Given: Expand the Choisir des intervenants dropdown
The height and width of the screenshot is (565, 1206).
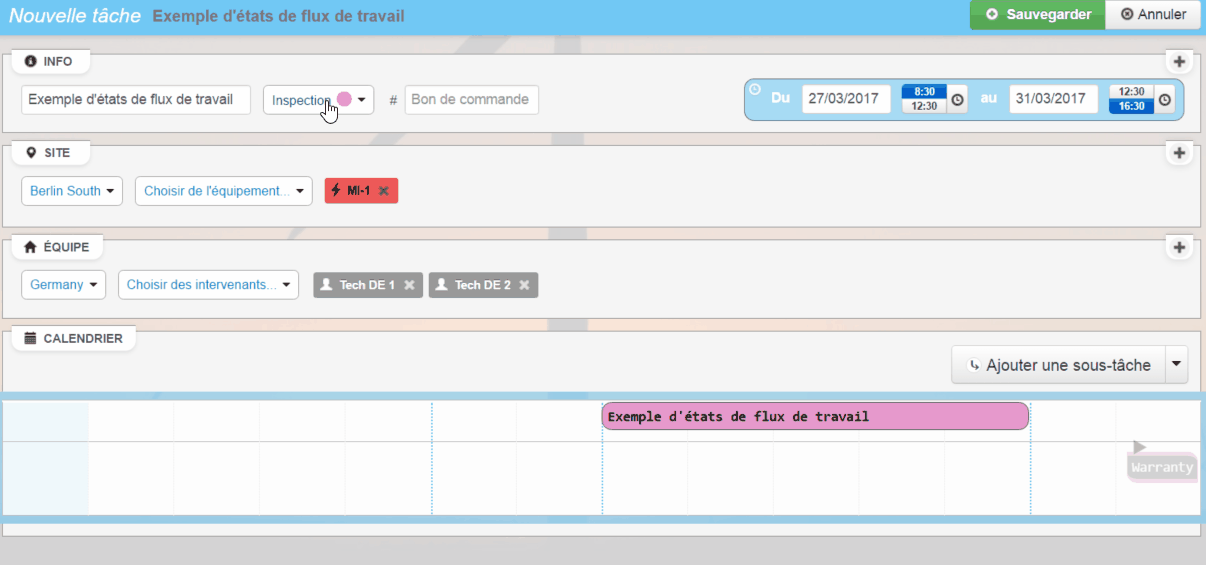Looking at the screenshot, I should pos(208,285).
